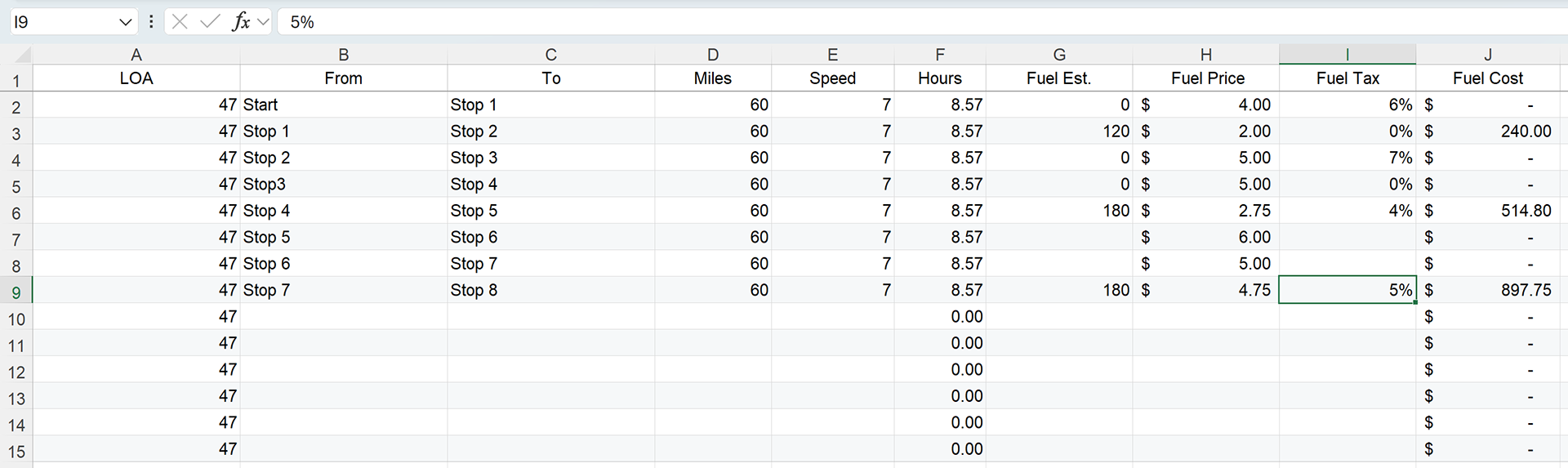The width and height of the screenshot is (1568, 468).
Task: Click the Insert Function fx icon
Action: (x=241, y=22)
